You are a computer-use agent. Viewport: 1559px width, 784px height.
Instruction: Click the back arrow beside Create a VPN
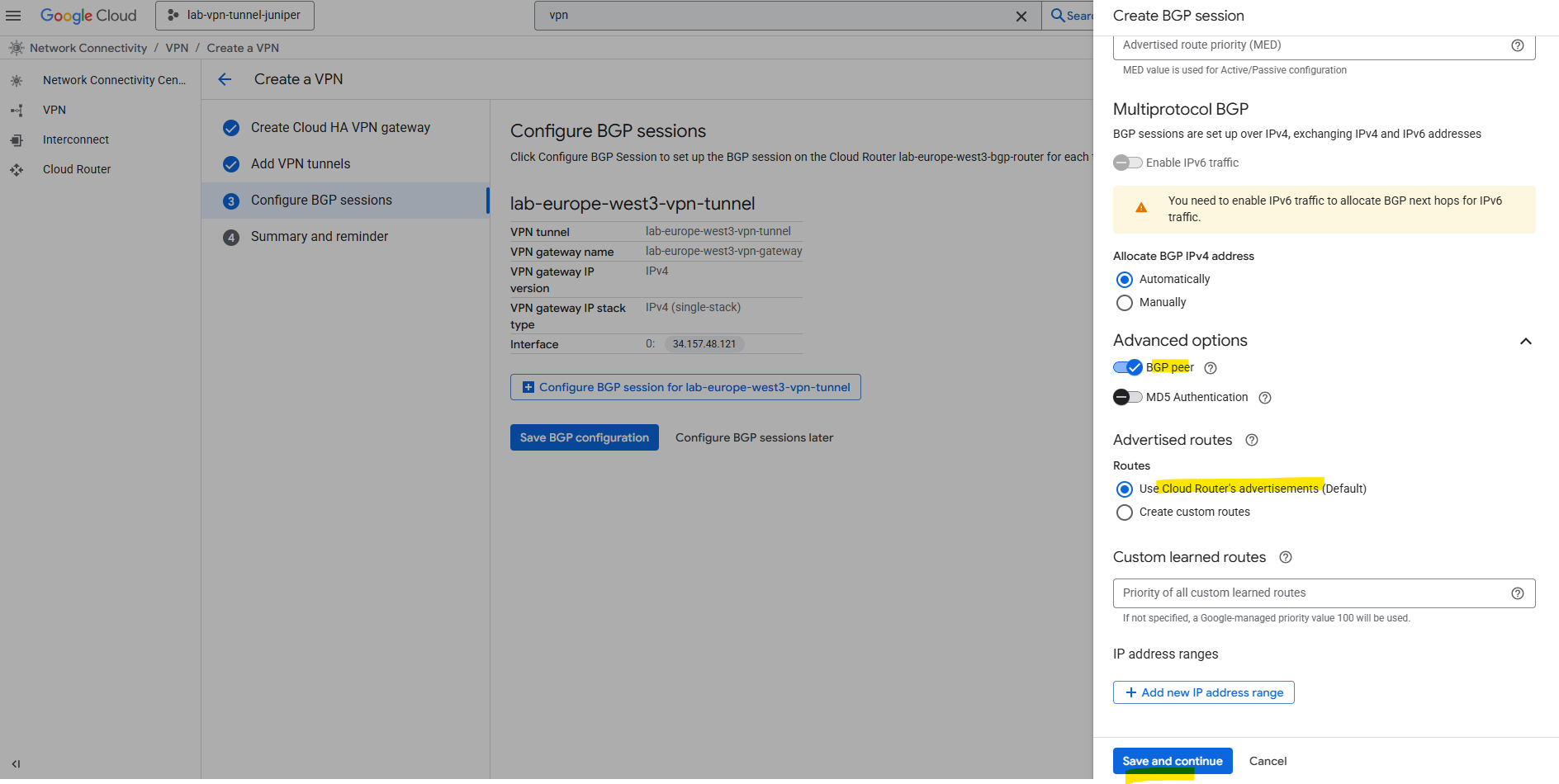coord(225,79)
